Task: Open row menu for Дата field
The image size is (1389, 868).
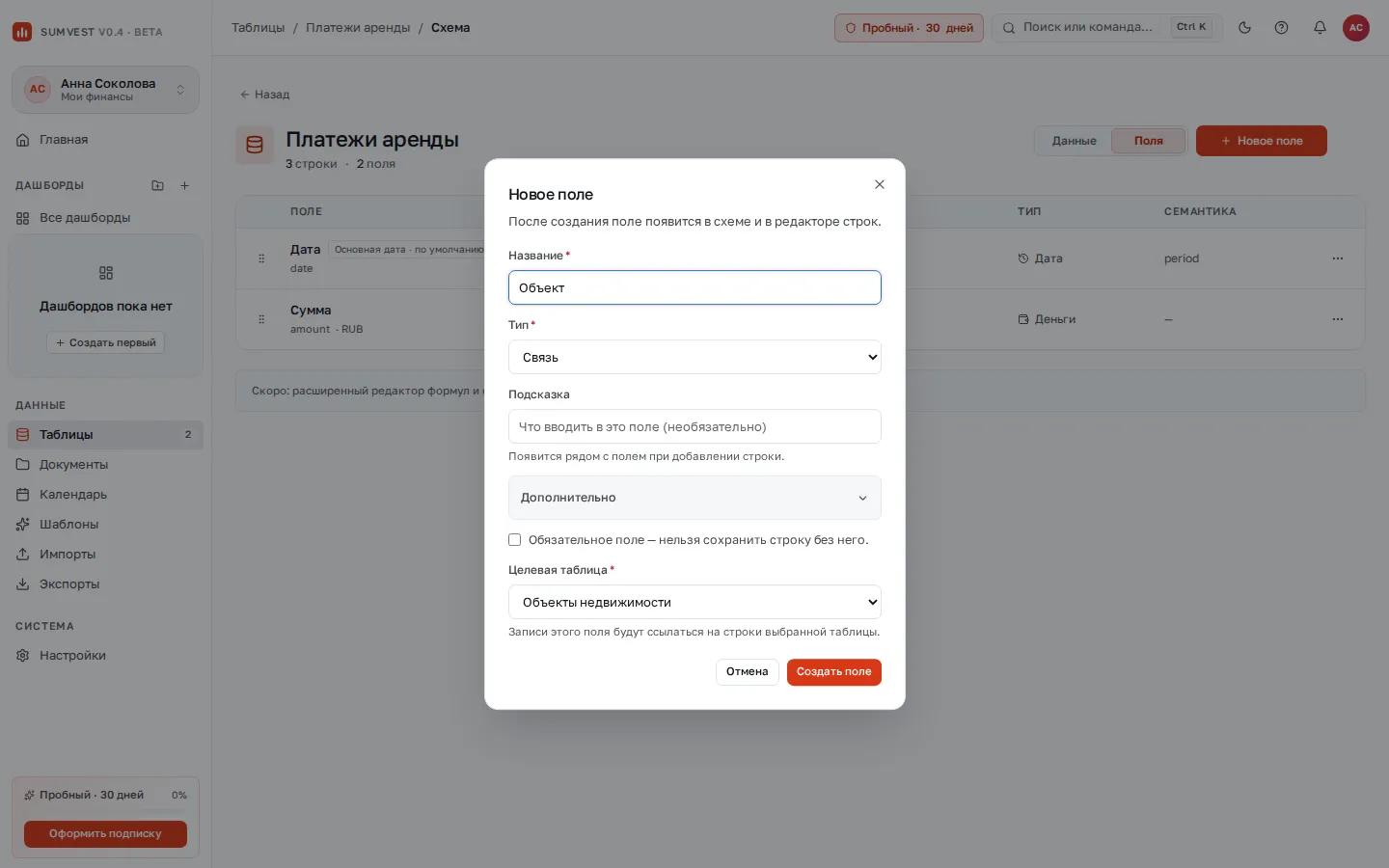Action: [1337, 258]
